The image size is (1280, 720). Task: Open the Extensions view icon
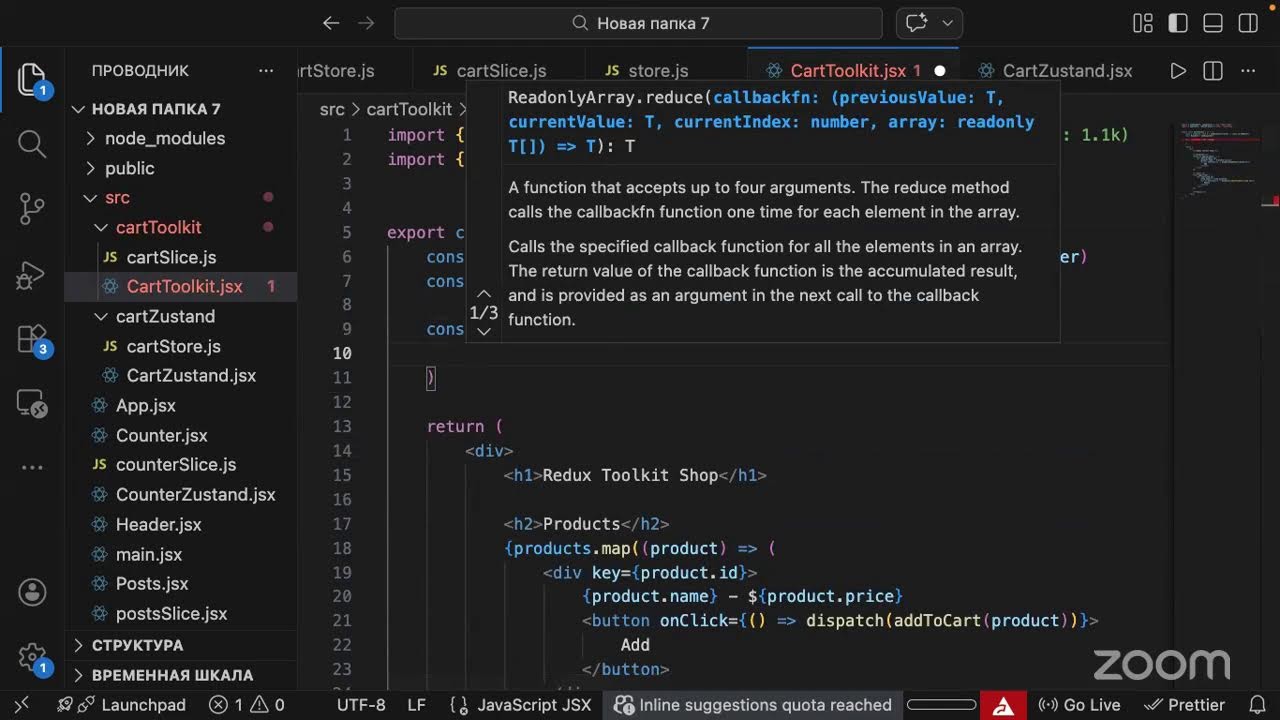click(x=32, y=340)
